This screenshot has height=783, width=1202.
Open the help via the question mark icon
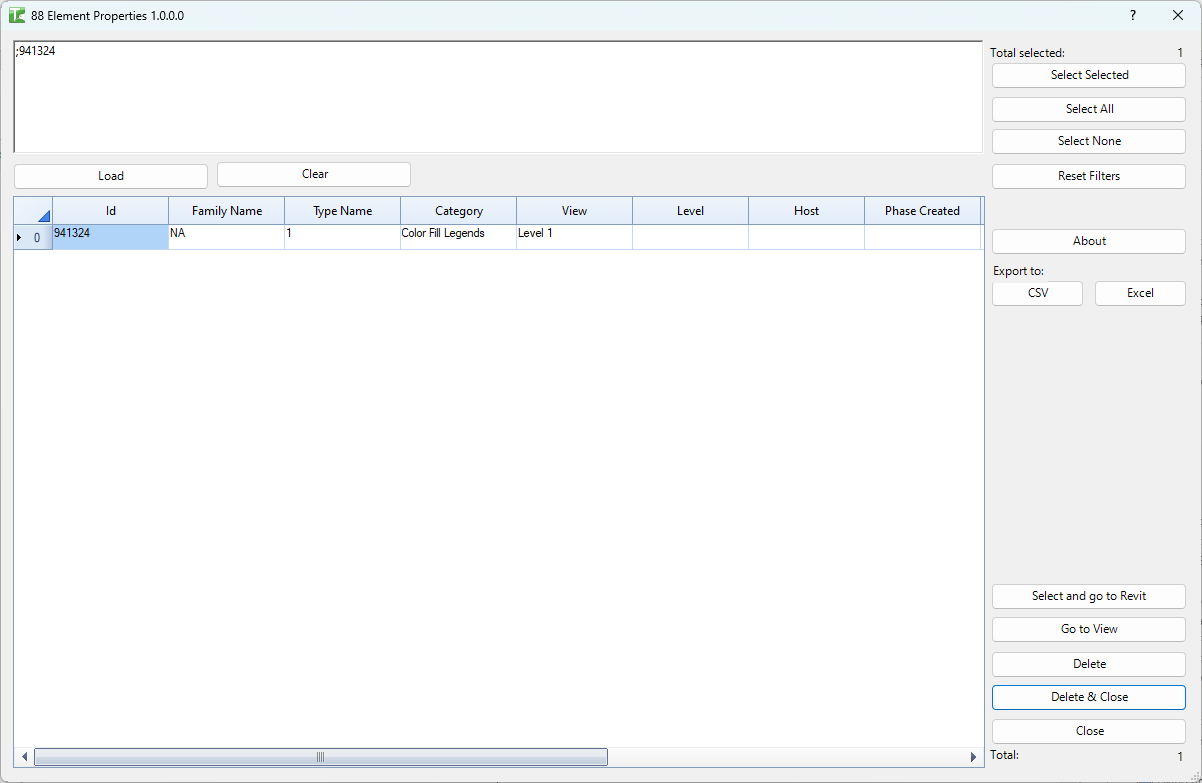(x=1132, y=15)
